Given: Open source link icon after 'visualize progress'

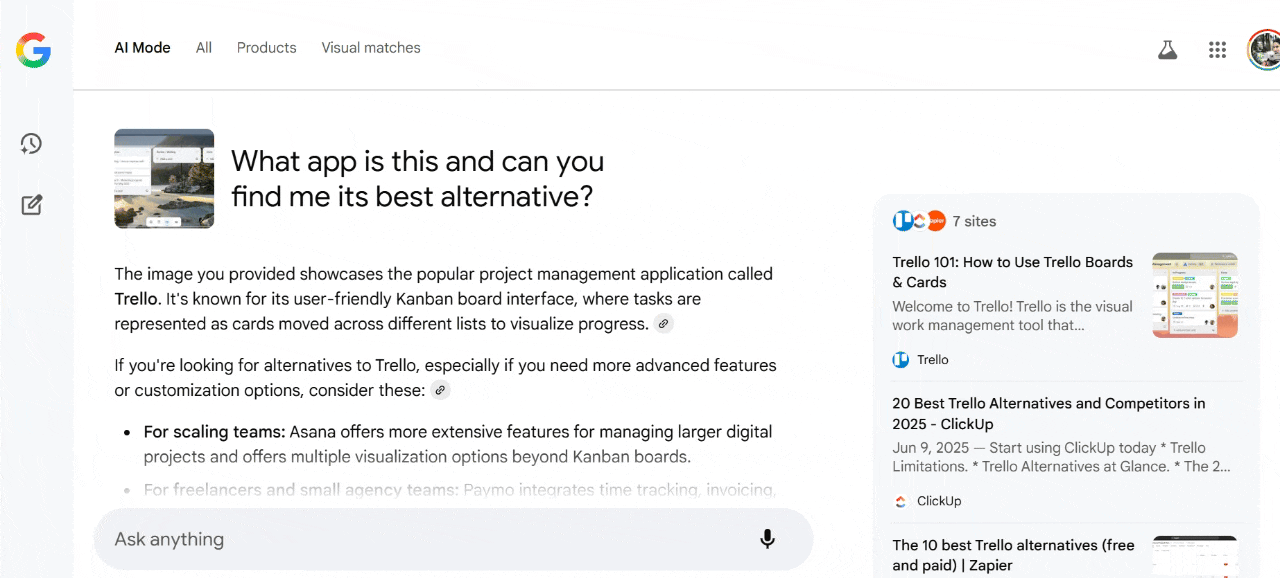Looking at the screenshot, I should coord(664,324).
